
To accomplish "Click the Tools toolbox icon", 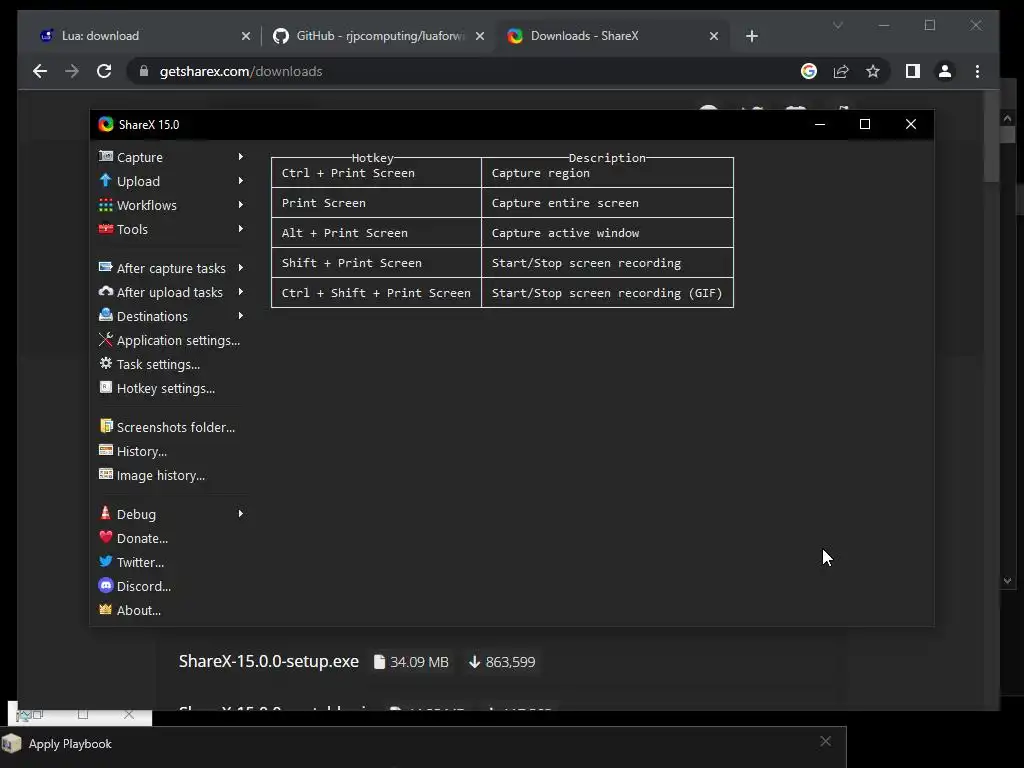I will click(106, 229).
